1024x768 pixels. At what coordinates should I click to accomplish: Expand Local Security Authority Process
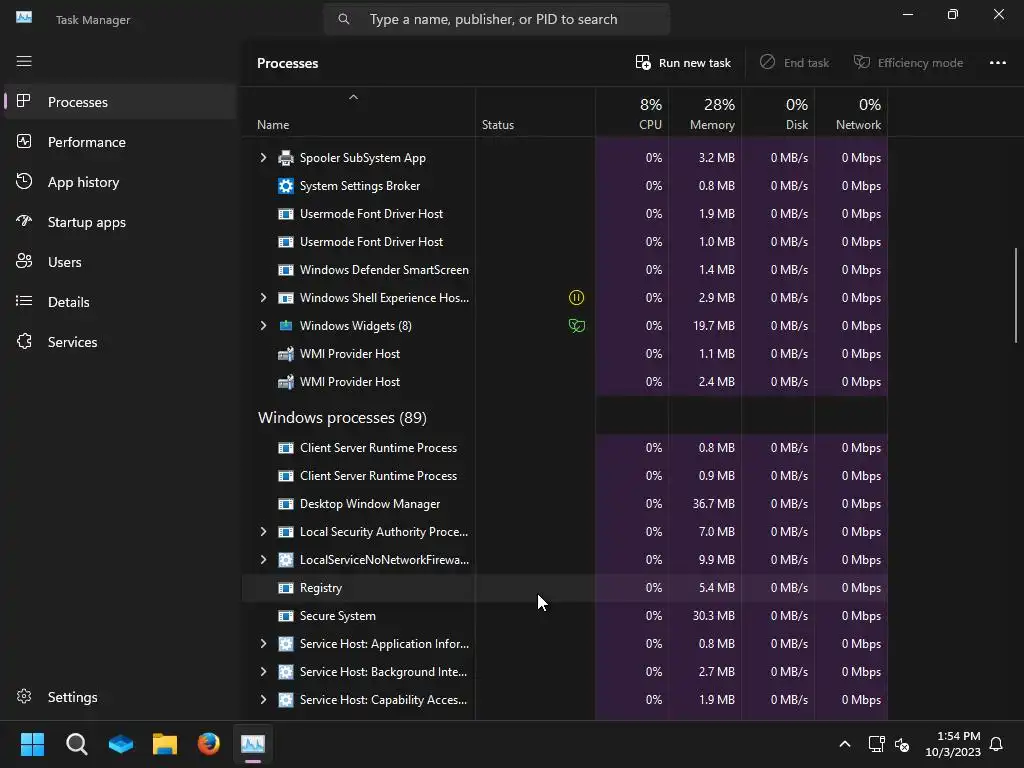263,532
